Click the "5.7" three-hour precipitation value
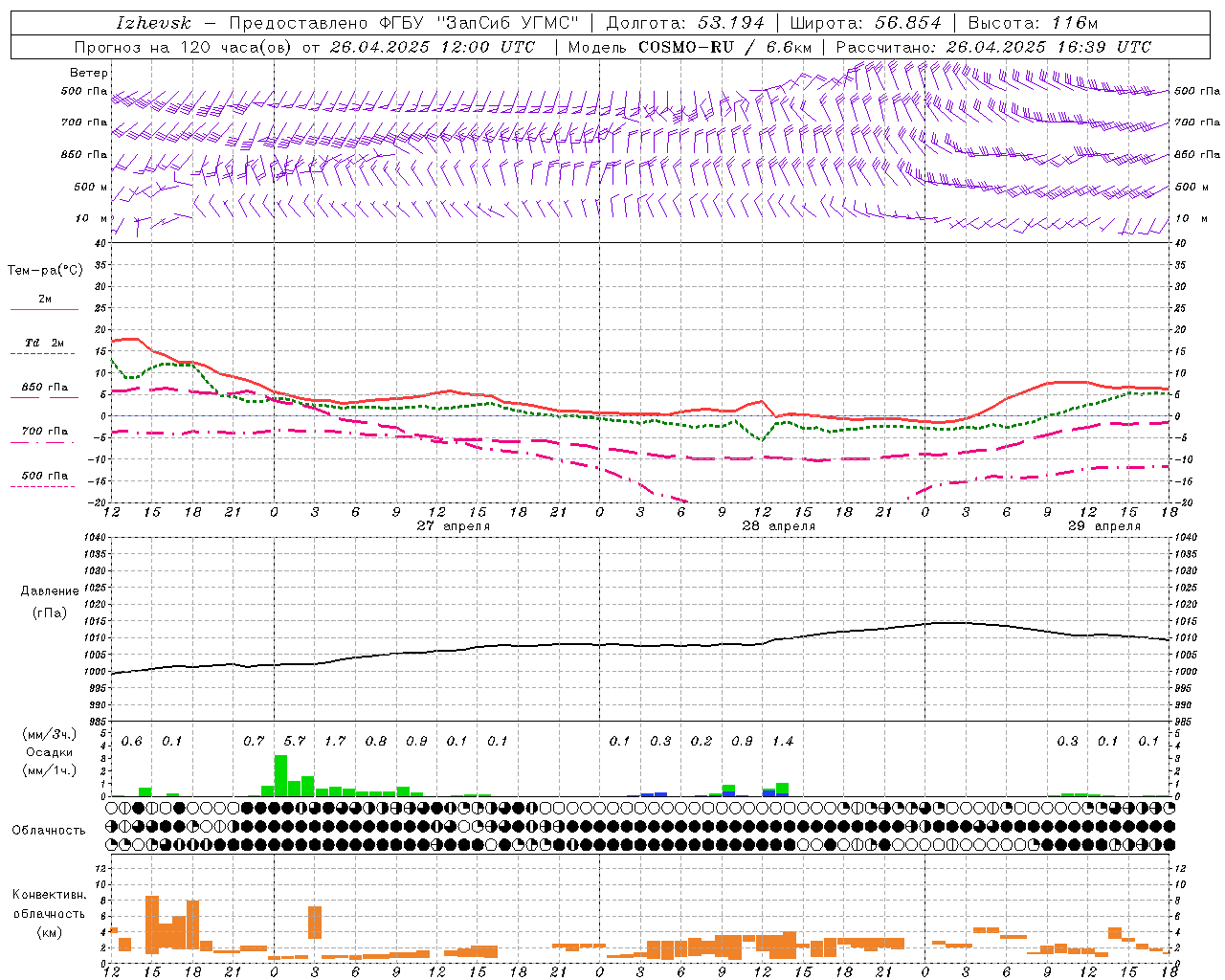This screenshot has width=1225, height=980. coord(295,742)
